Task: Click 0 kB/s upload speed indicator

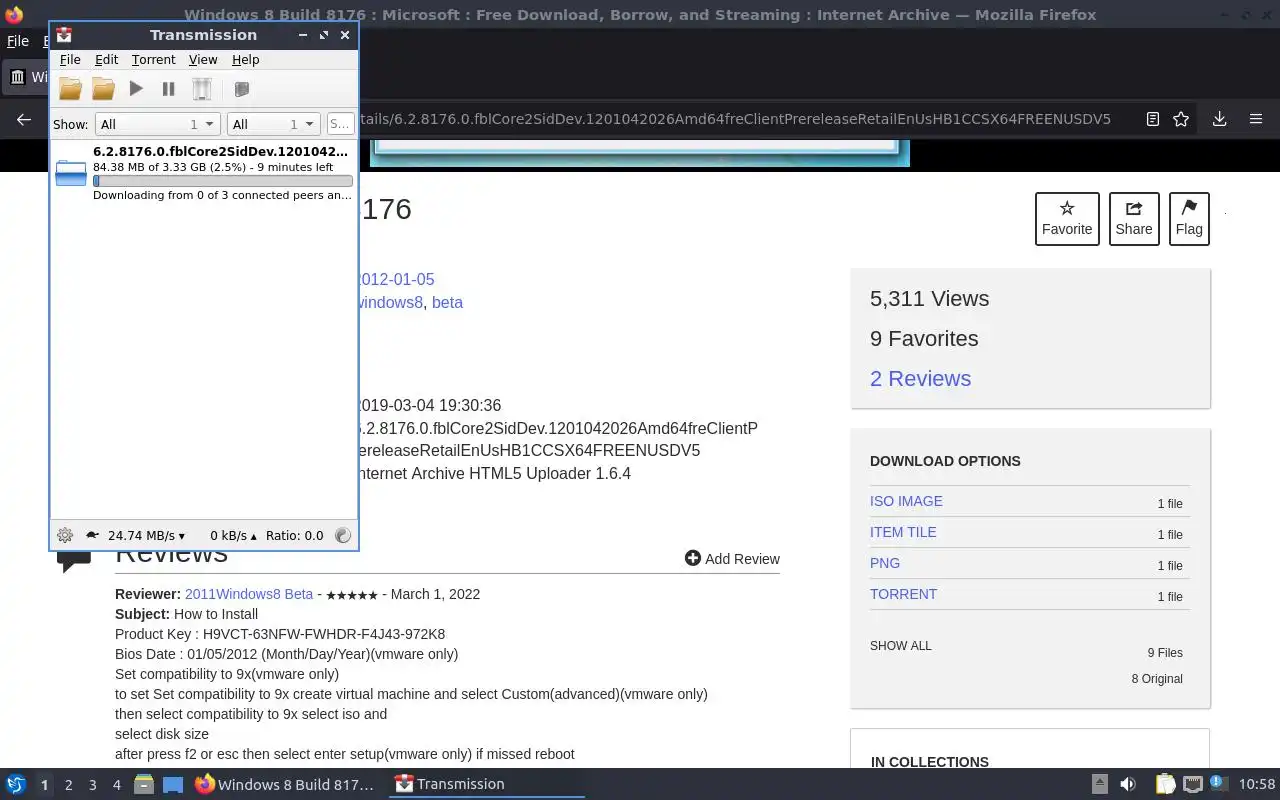Action: pos(233,535)
